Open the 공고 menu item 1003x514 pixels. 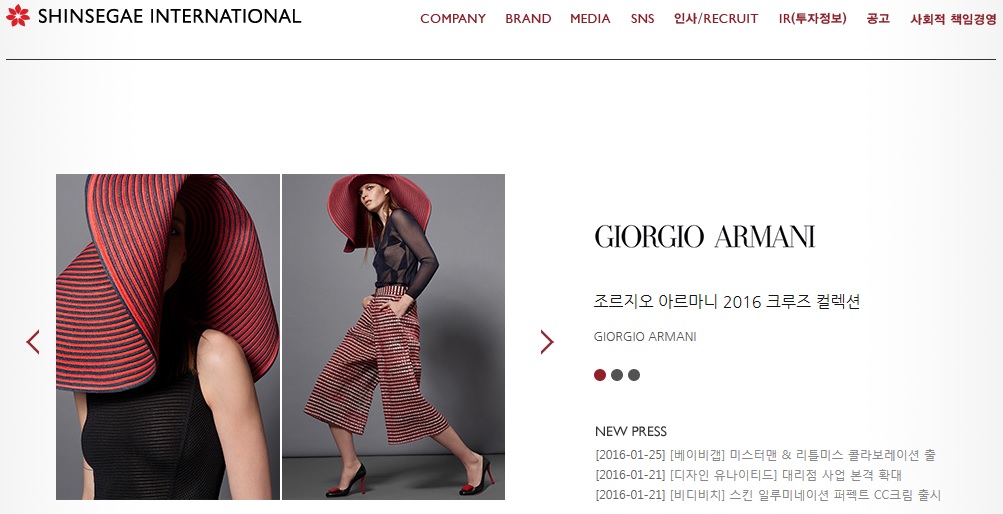[x=878, y=19]
